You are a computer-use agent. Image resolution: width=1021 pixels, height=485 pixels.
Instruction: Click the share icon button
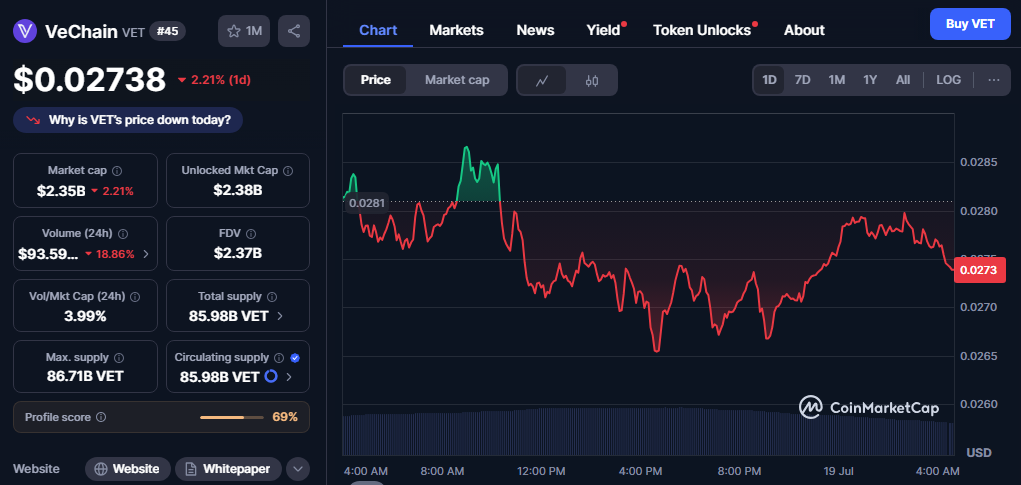click(294, 31)
